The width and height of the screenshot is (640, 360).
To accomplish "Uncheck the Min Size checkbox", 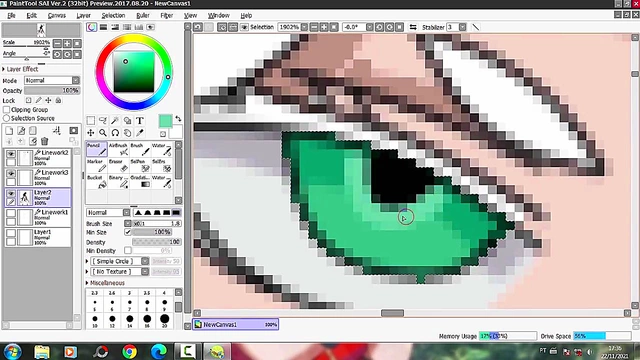I will tap(128, 232).
